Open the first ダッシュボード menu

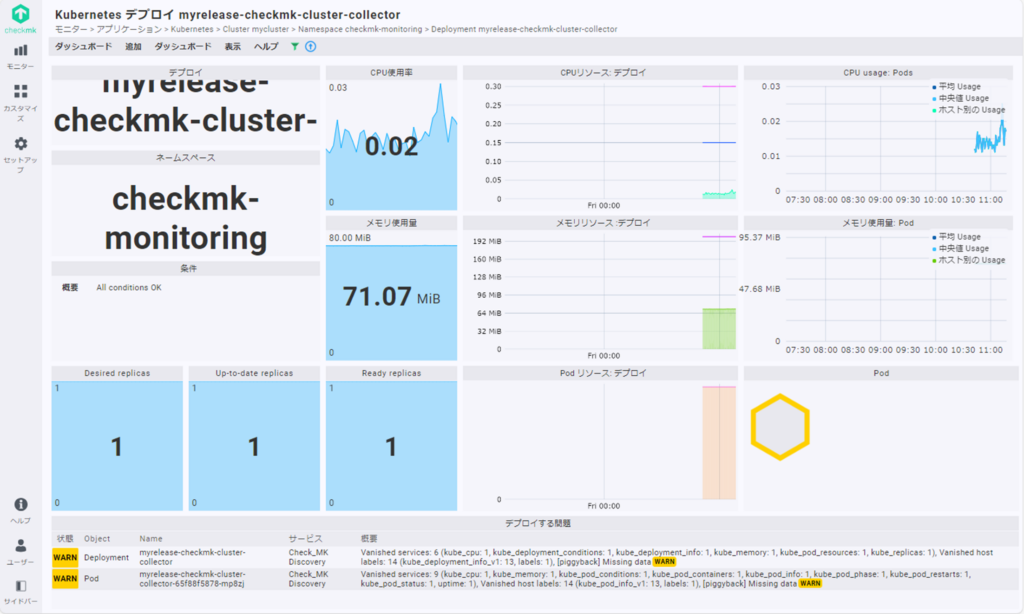tap(84, 46)
